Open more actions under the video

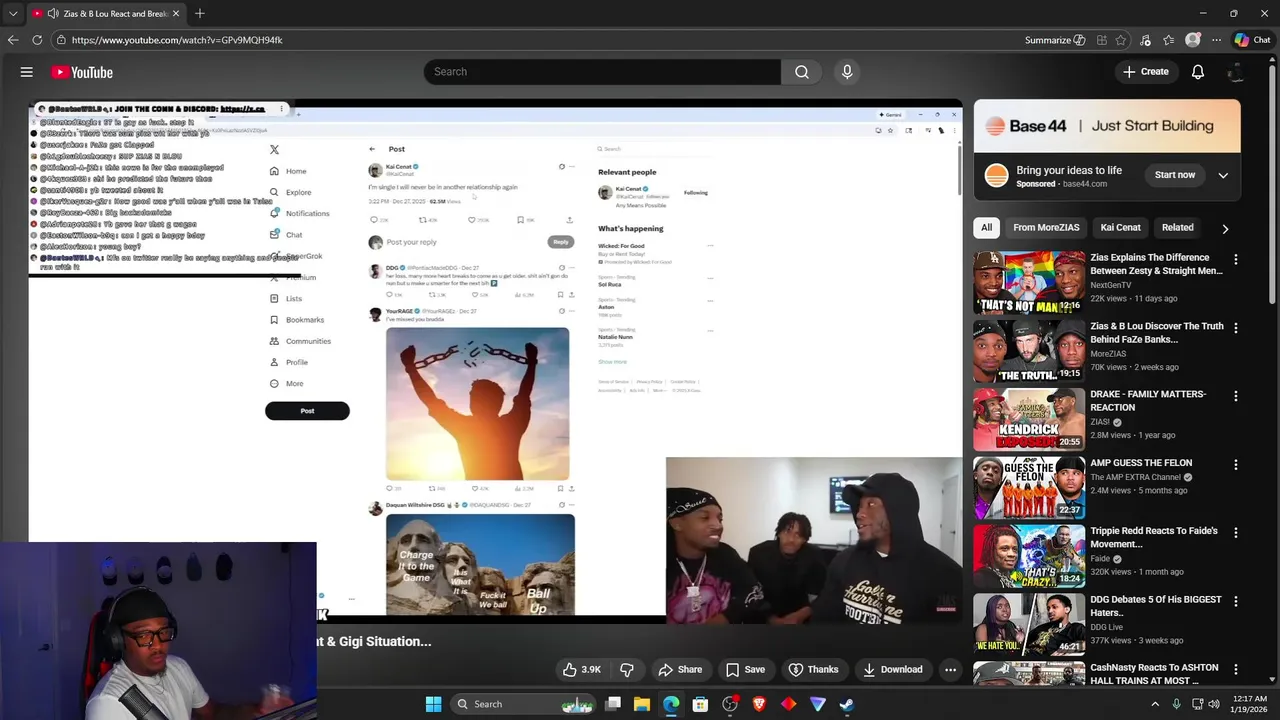(x=950, y=669)
